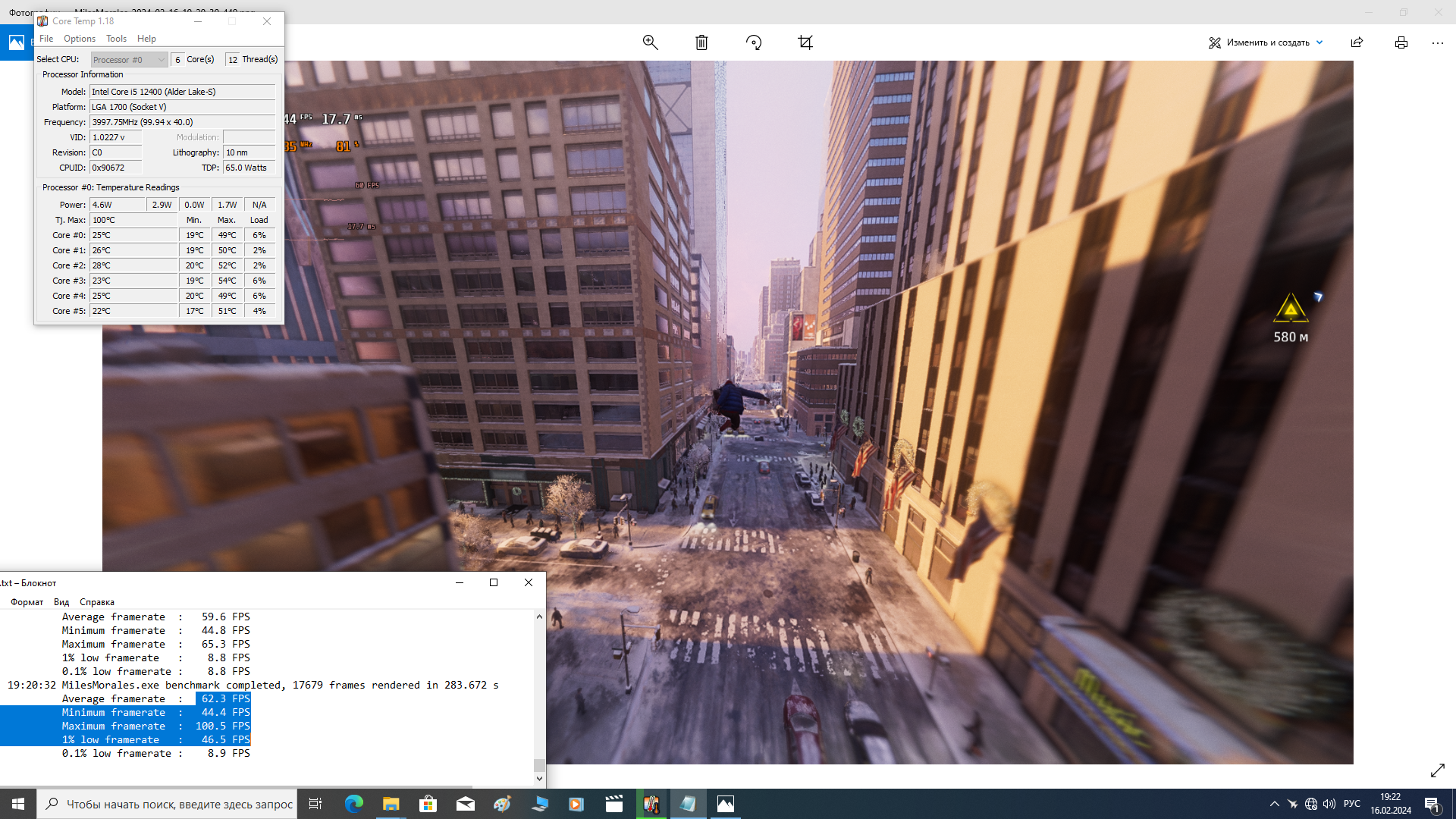1456x819 pixels.
Task: Click the share icon in Photos toolbar
Action: (1357, 42)
